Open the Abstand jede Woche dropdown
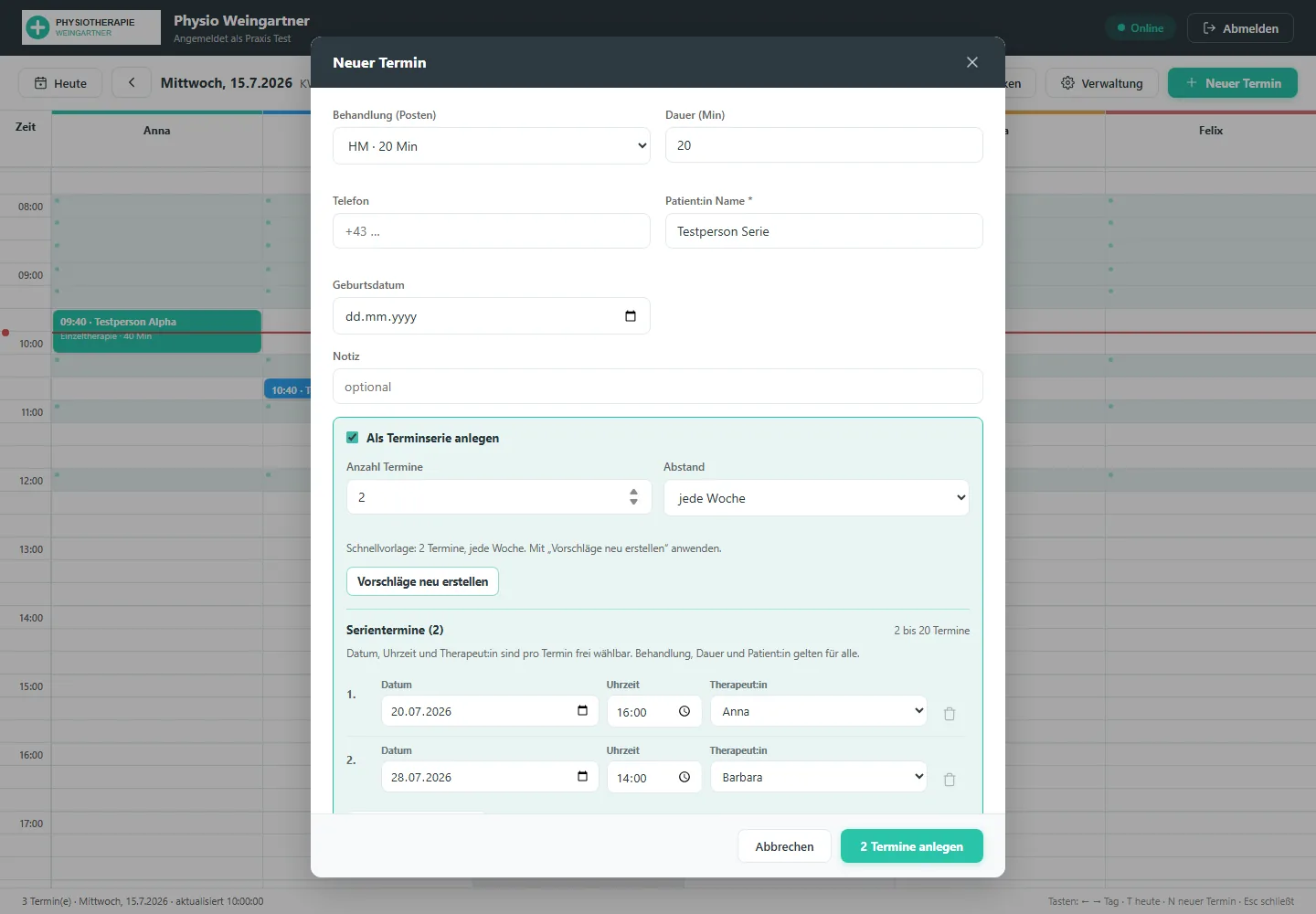The image size is (1316, 914). coord(816,498)
